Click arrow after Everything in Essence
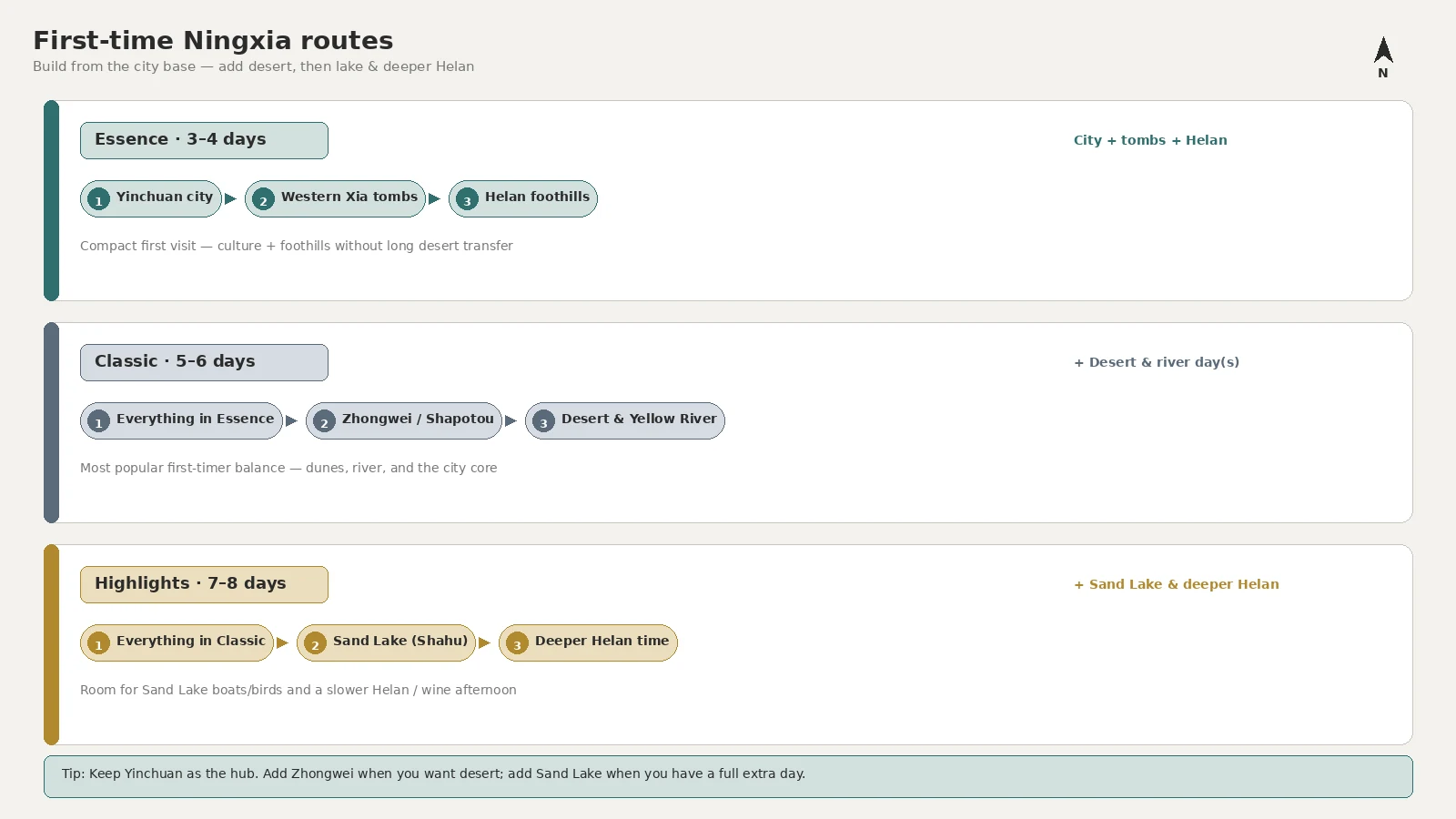Image resolution: width=1456 pixels, height=819 pixels. point(292,420)
